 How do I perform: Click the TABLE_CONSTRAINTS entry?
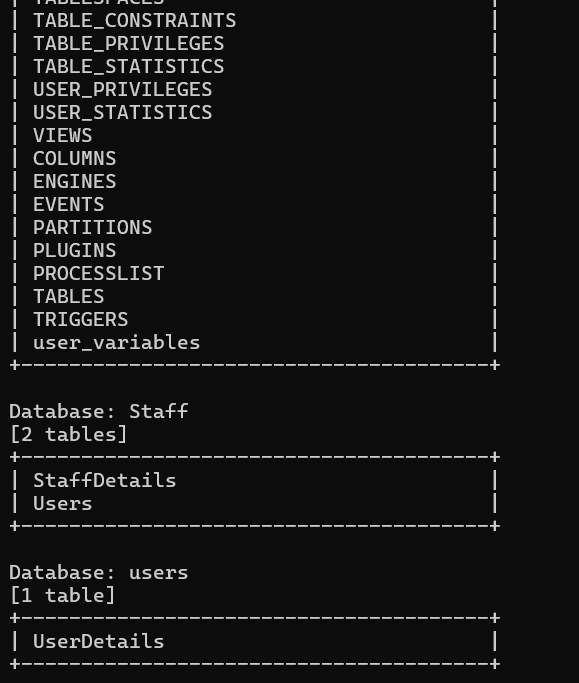point(135,21)
